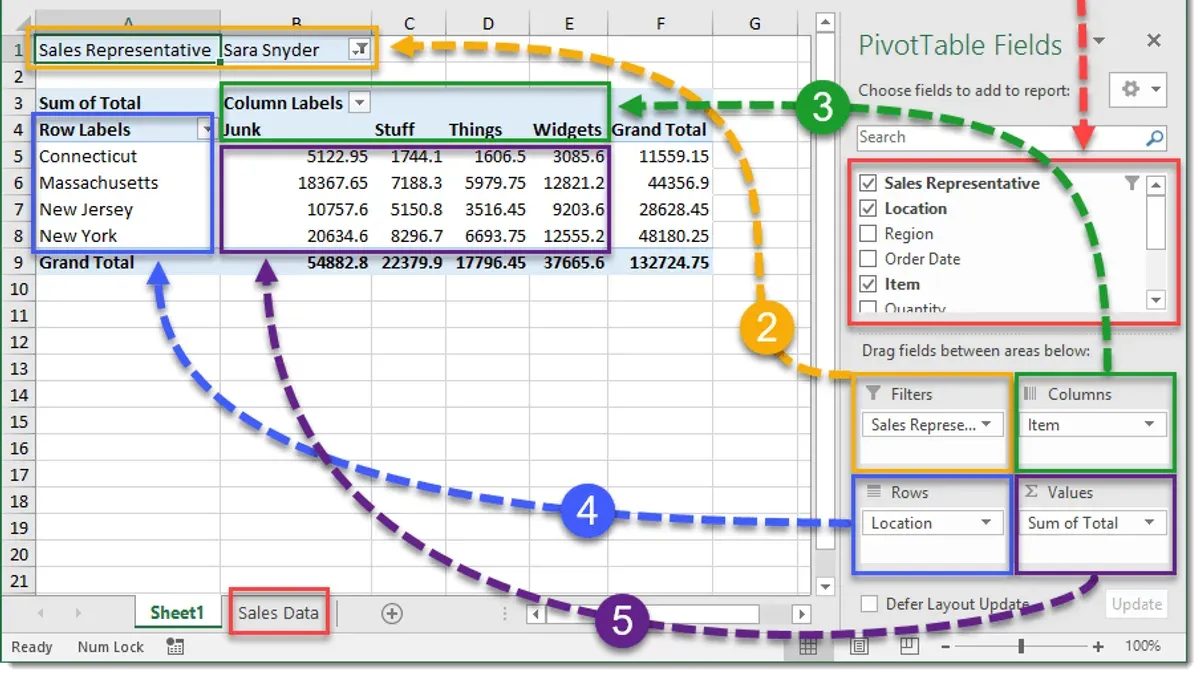Open the Location dropdown in Rows area
1200x675 pixels.
click(986, 523)
